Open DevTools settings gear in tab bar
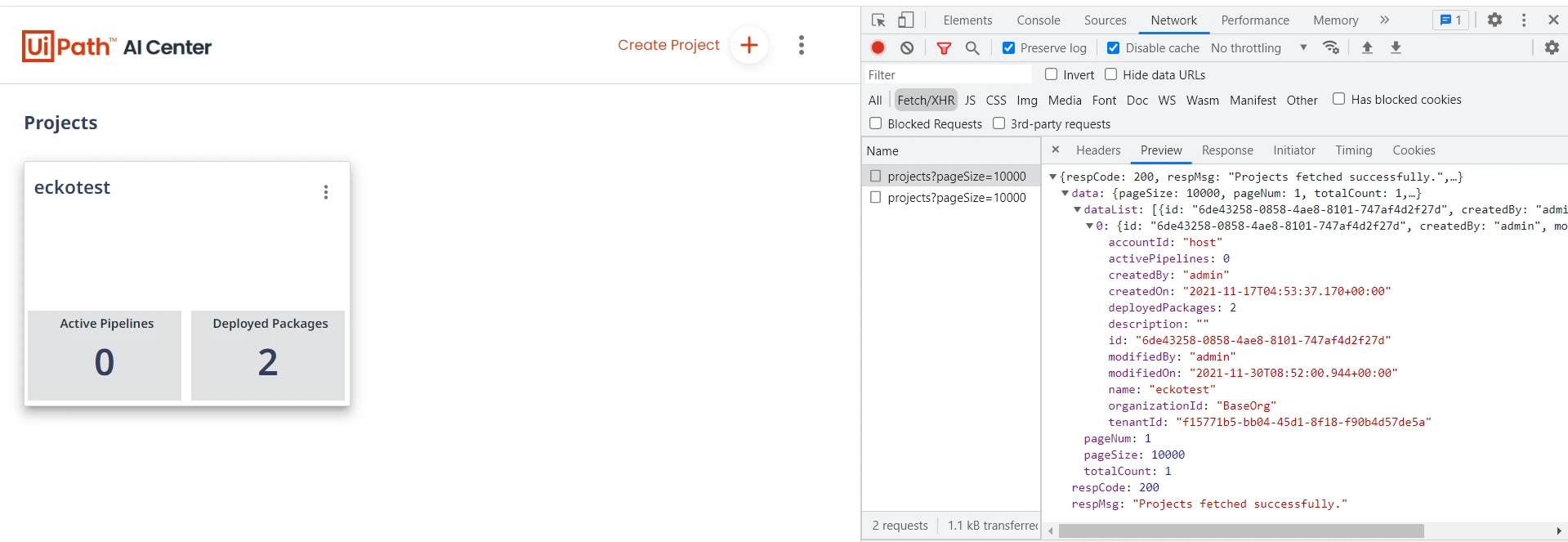The width and height of the screenshot is (1568, 542). click(x=1494, y=20)
